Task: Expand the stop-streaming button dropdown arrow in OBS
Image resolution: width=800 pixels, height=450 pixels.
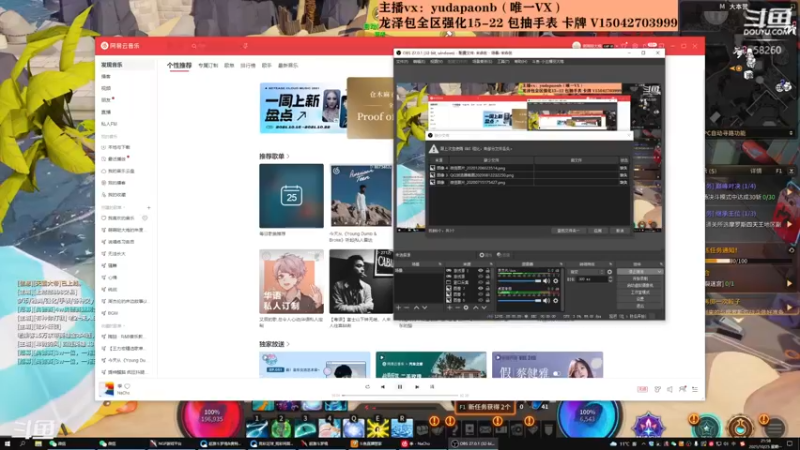Action: point(659,272)
